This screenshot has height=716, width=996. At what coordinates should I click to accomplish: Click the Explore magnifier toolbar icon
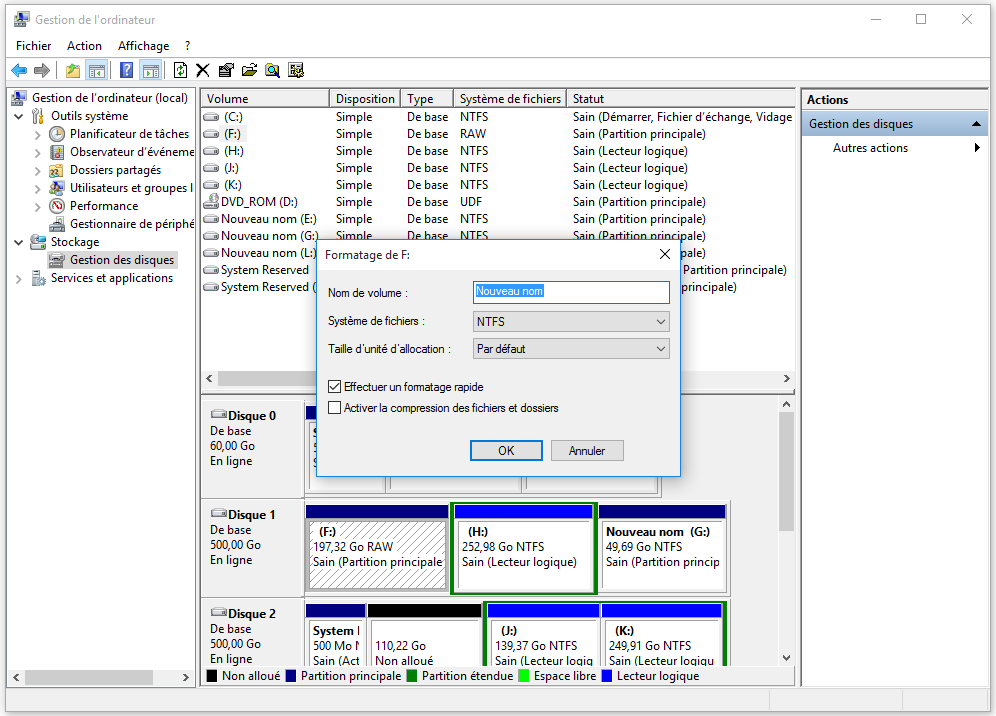click(x=273, y=70)
